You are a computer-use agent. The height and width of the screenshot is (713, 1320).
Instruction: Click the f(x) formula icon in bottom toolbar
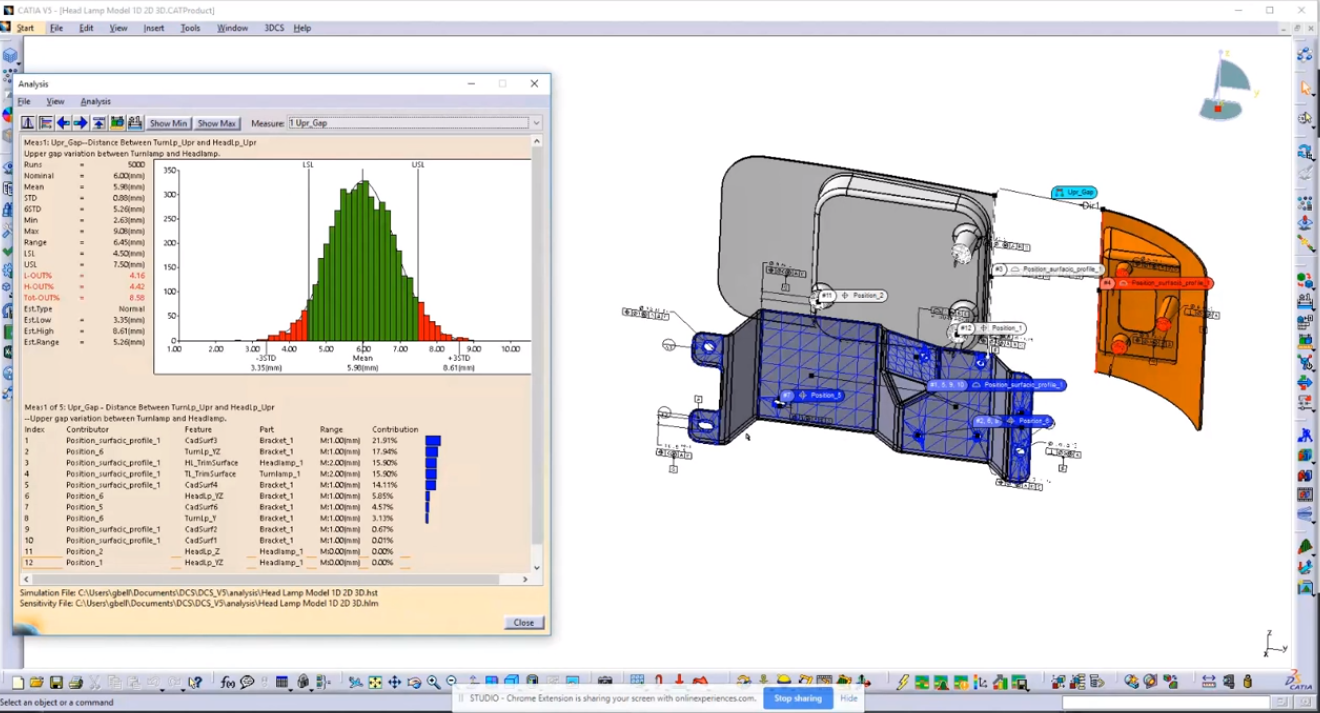(x=228, y=680)
